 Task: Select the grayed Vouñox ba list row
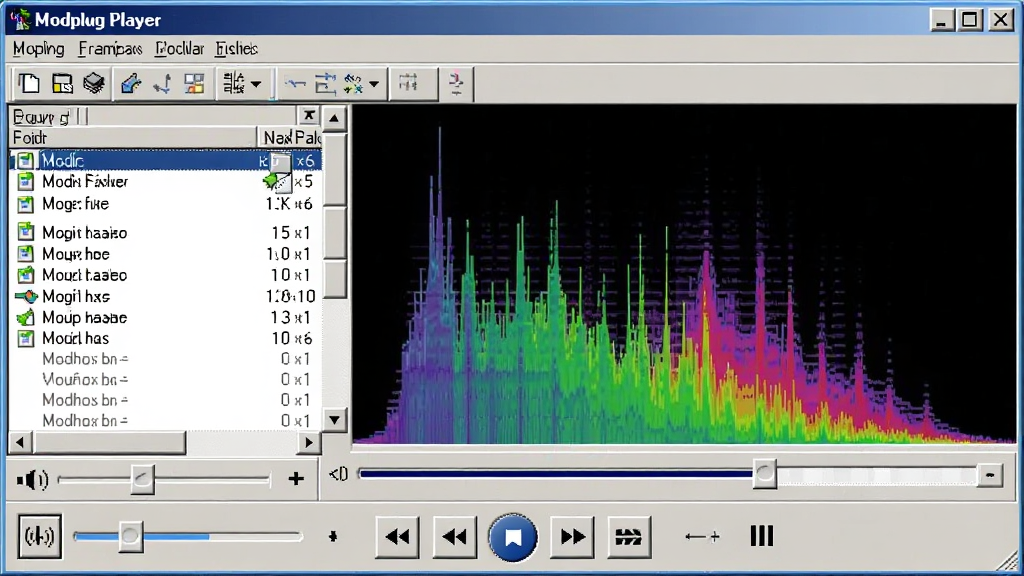(x=166, y=379)
